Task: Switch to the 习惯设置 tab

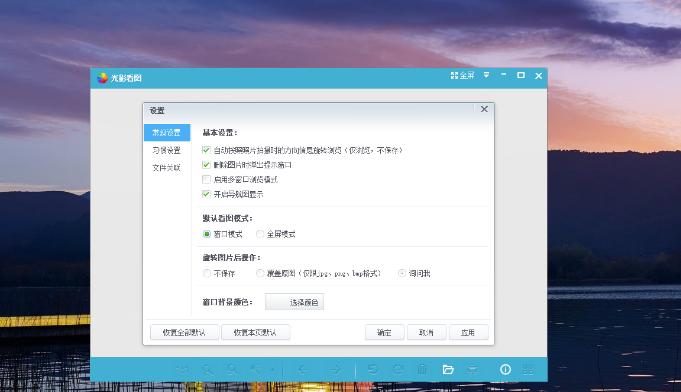Action: coord(167,150)
